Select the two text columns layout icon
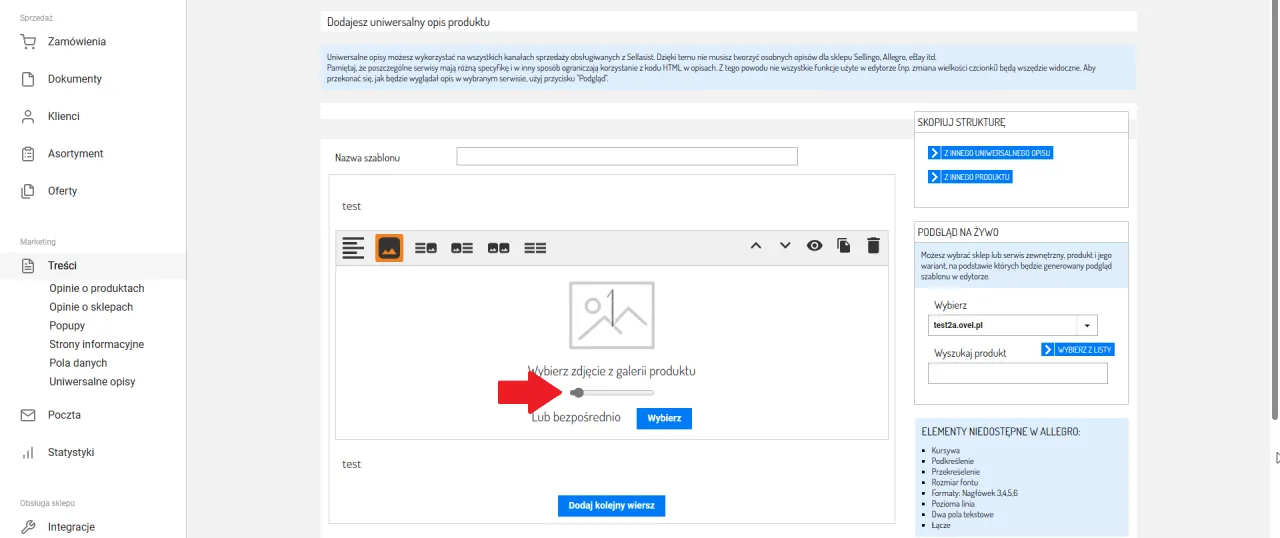 tap(536, 247)
